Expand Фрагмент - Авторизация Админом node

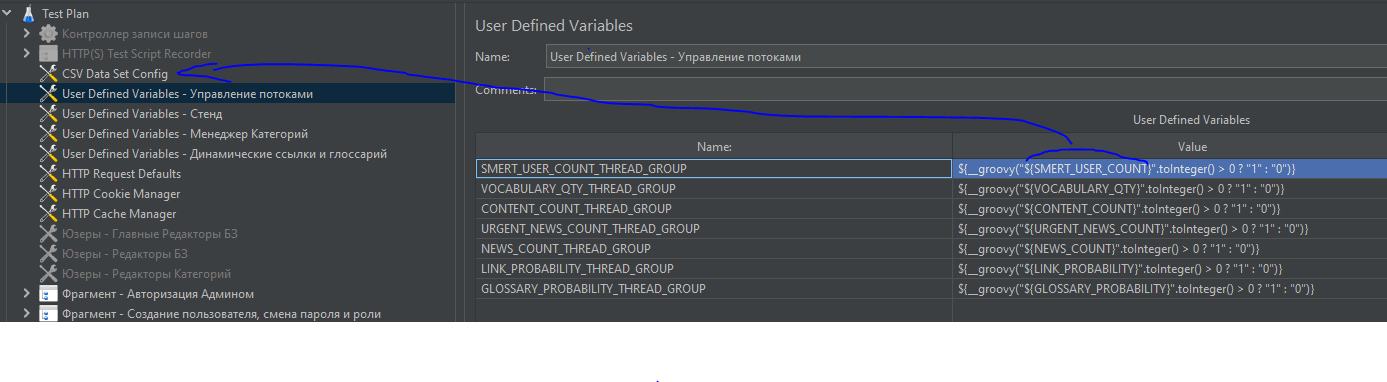coord(27,294)
